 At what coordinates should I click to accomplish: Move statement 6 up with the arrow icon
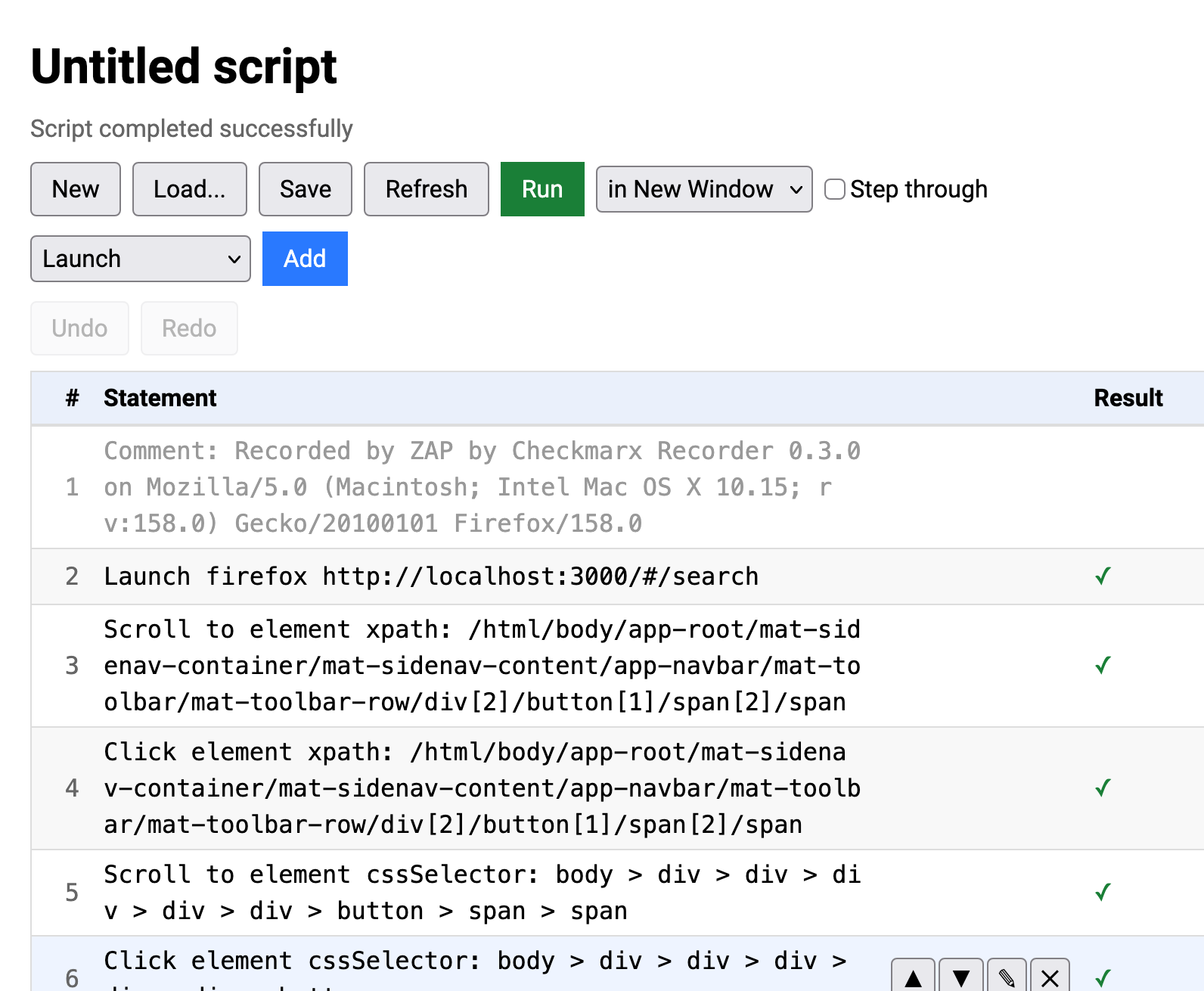pos(913,977)
